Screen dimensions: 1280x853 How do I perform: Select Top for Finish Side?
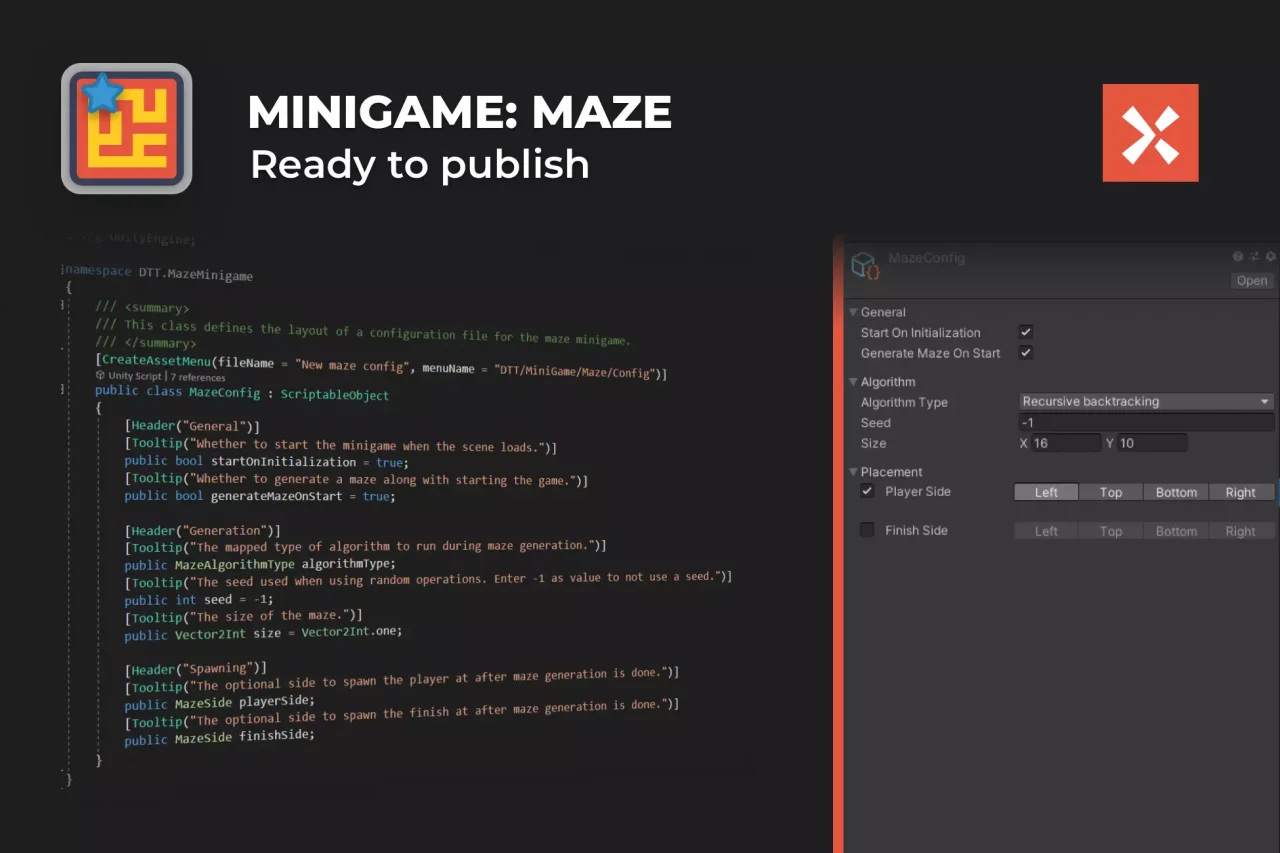click(1111, 531)
